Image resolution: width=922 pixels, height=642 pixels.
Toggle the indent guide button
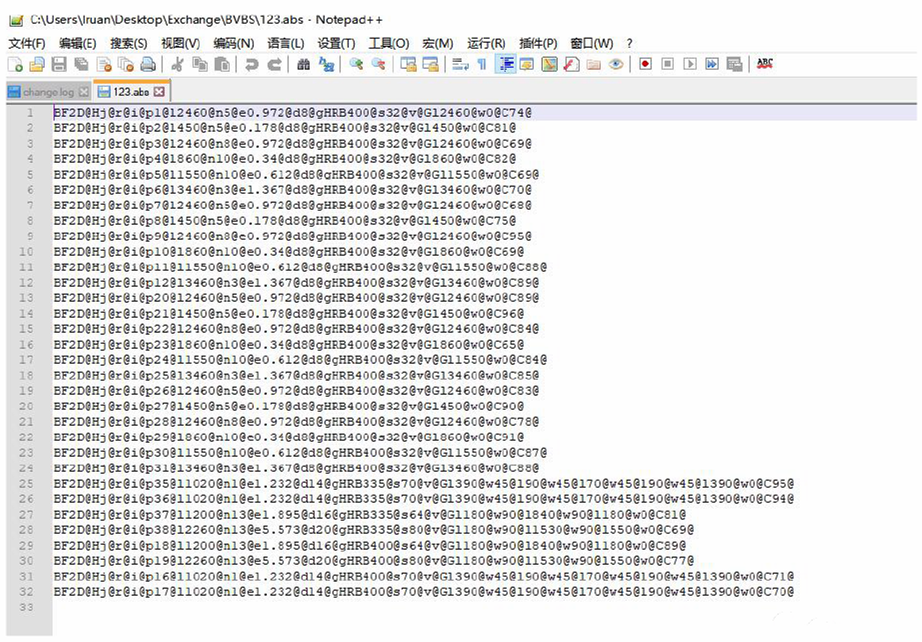click(505, 64)
